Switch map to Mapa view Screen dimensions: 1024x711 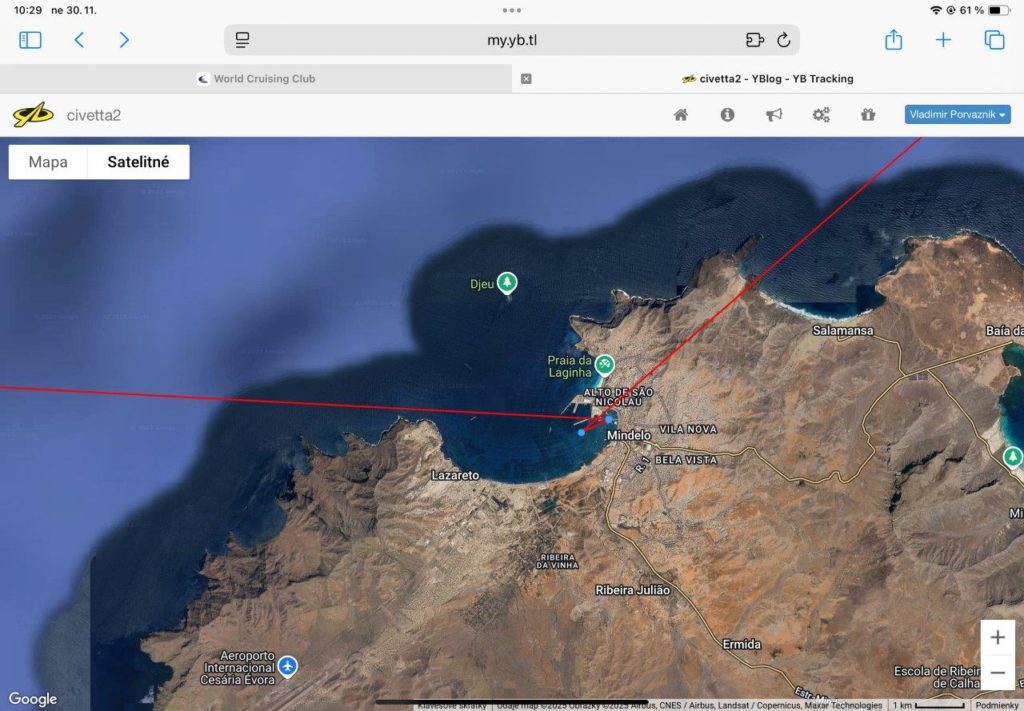point(48,162)
